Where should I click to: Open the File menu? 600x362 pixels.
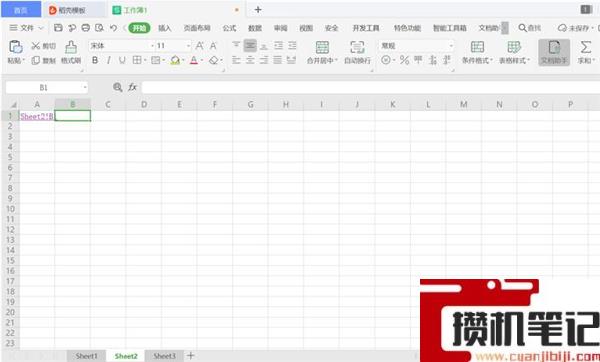[x=26, y=28]
